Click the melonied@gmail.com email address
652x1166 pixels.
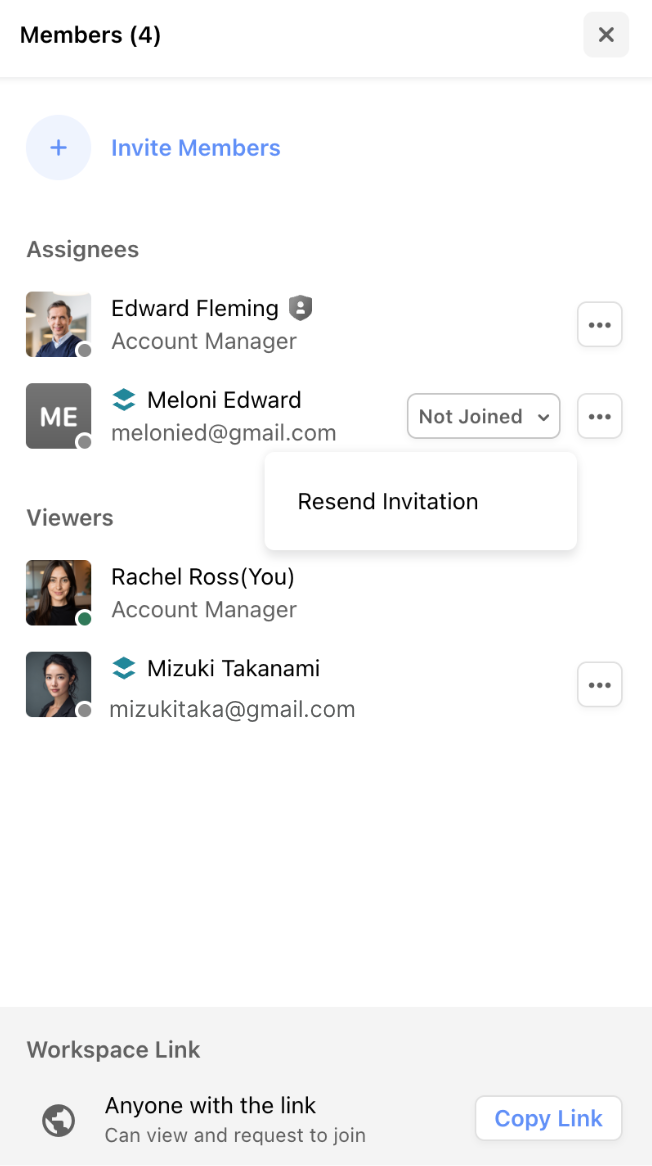click(223, 433)
